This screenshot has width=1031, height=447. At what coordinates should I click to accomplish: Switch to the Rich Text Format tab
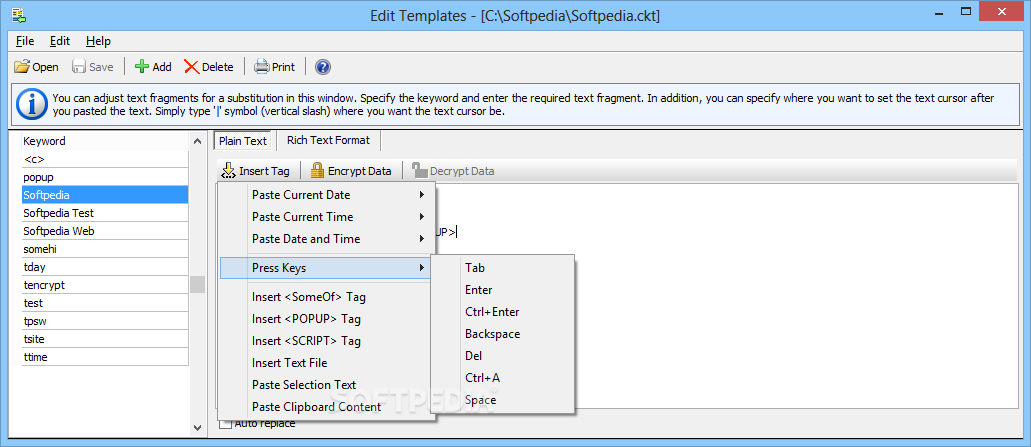point(328,140)
